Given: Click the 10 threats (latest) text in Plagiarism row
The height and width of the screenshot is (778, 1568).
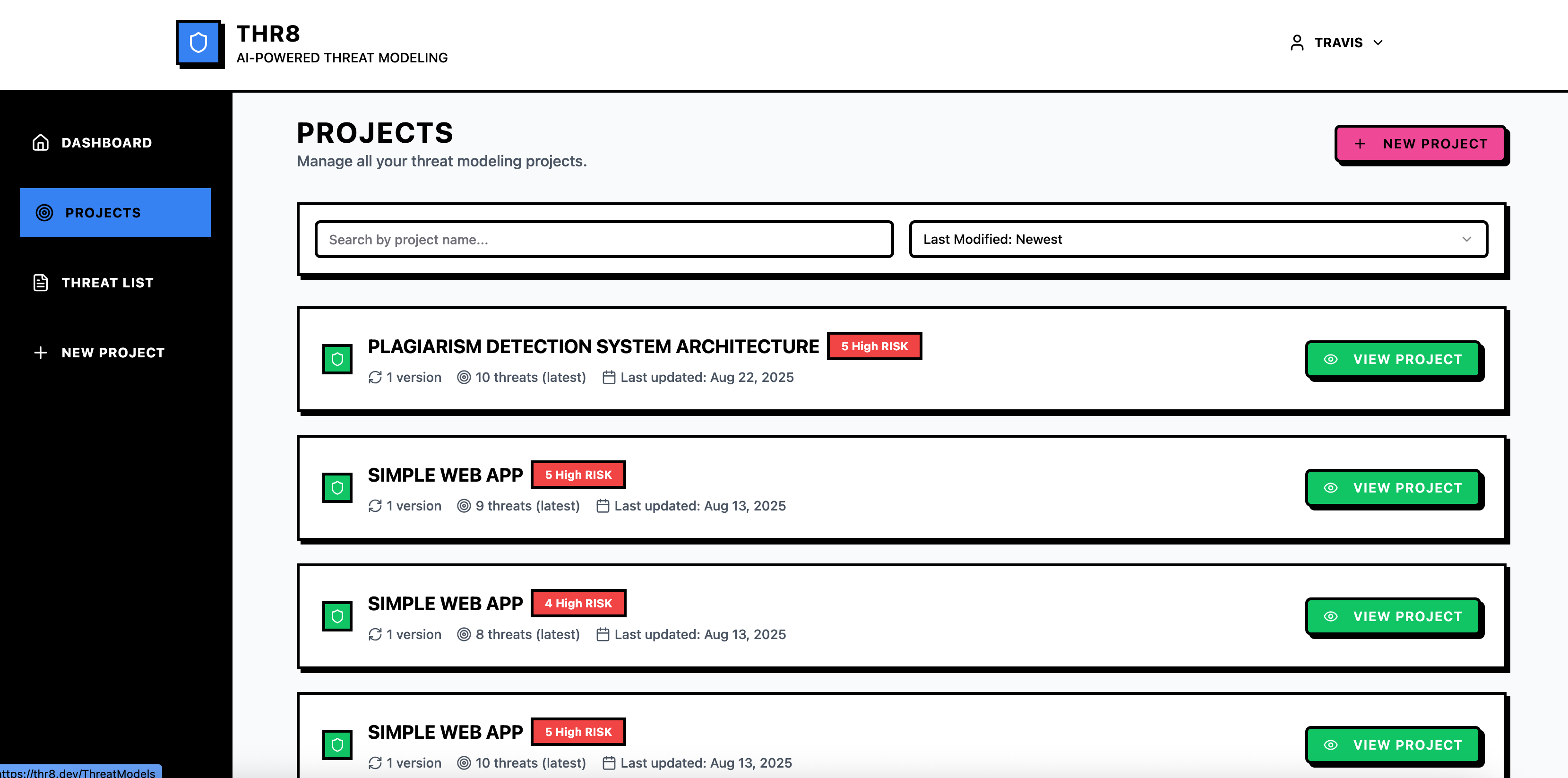Looking at the screenshot, I should 530,378.
